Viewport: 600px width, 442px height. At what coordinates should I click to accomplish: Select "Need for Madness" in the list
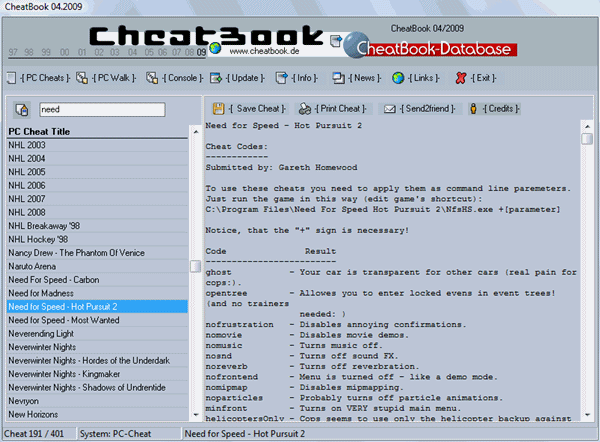coord(98,293)
